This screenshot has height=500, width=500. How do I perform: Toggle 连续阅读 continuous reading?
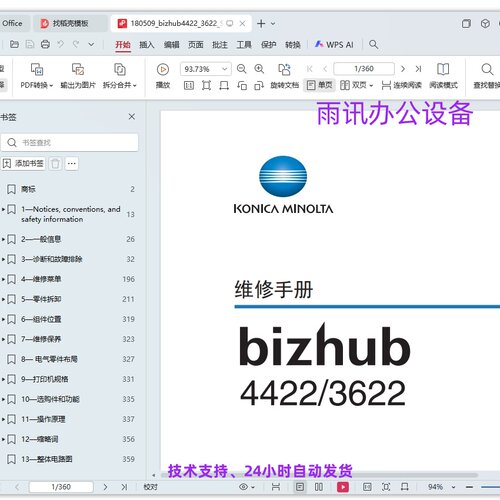[402, 85]
